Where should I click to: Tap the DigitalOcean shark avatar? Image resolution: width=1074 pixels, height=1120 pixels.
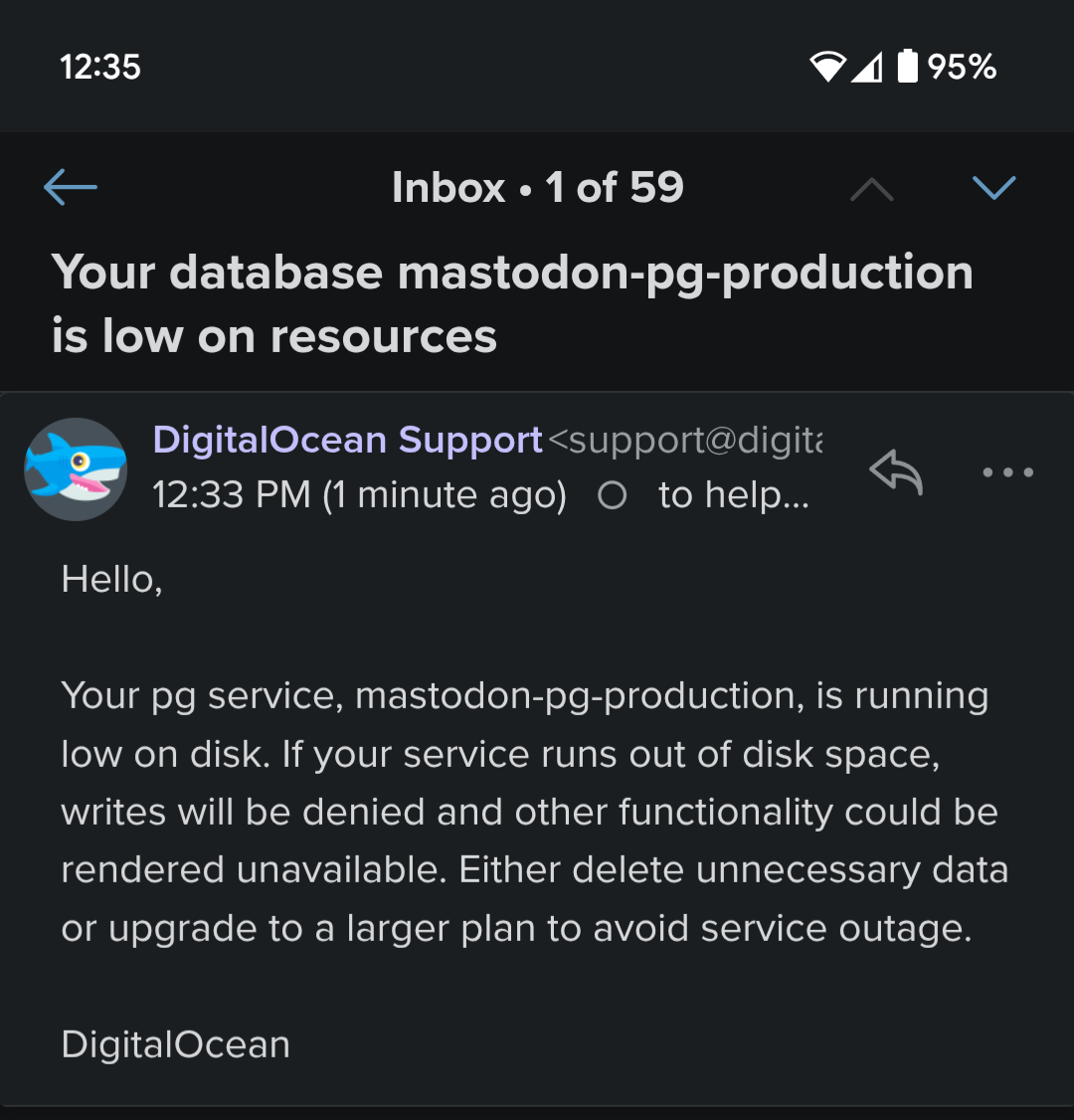pos(76,469)
